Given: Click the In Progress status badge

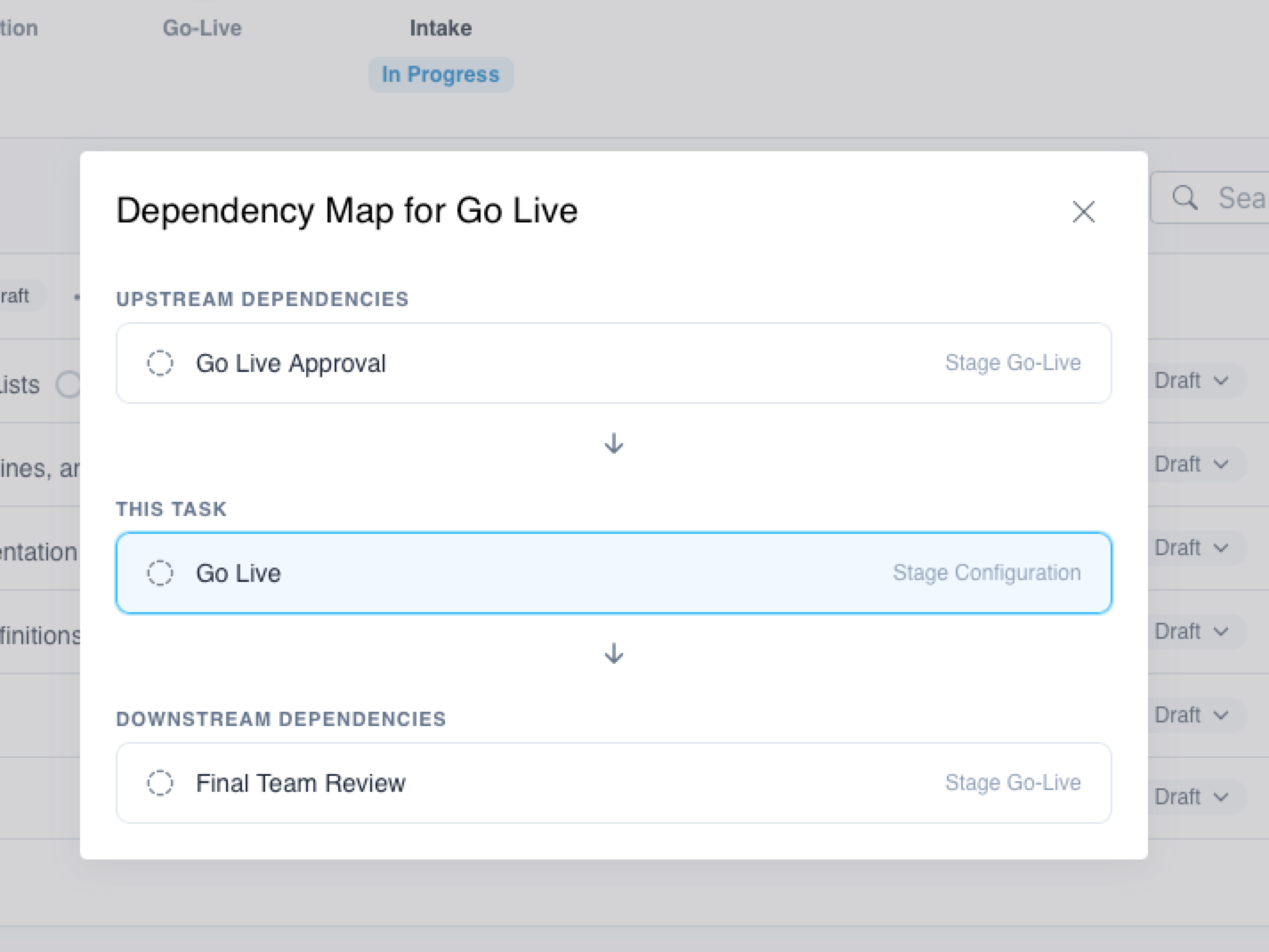Looking at the screenshot, I should tap(441, 75).
